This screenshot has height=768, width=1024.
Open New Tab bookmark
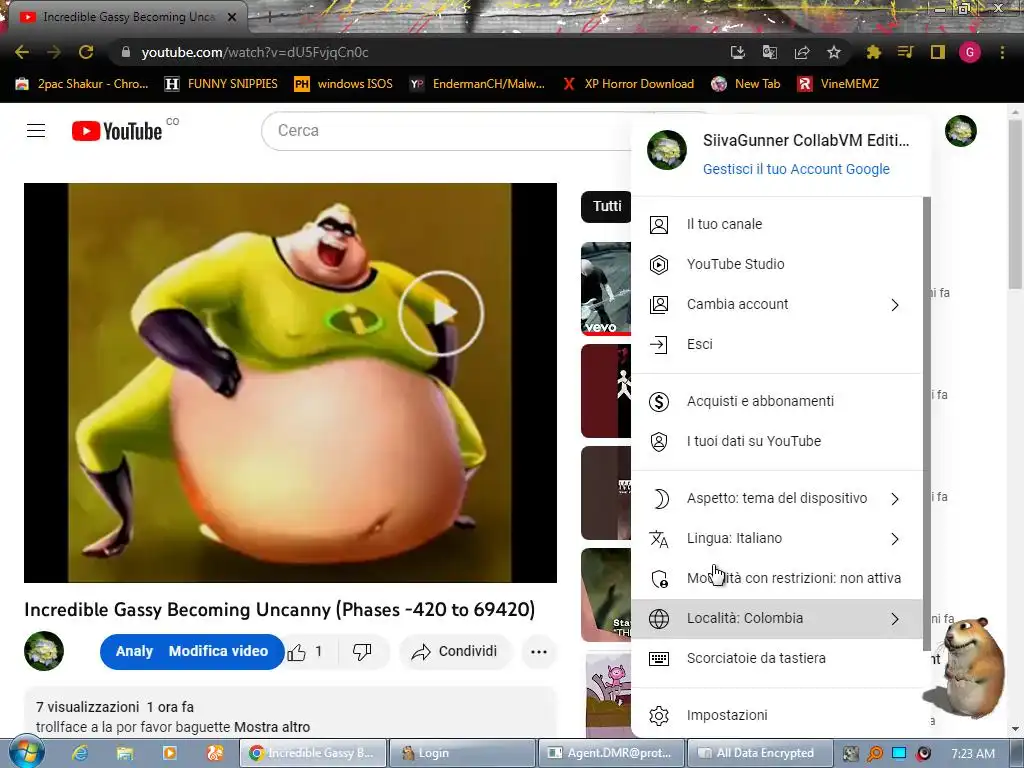746,84
